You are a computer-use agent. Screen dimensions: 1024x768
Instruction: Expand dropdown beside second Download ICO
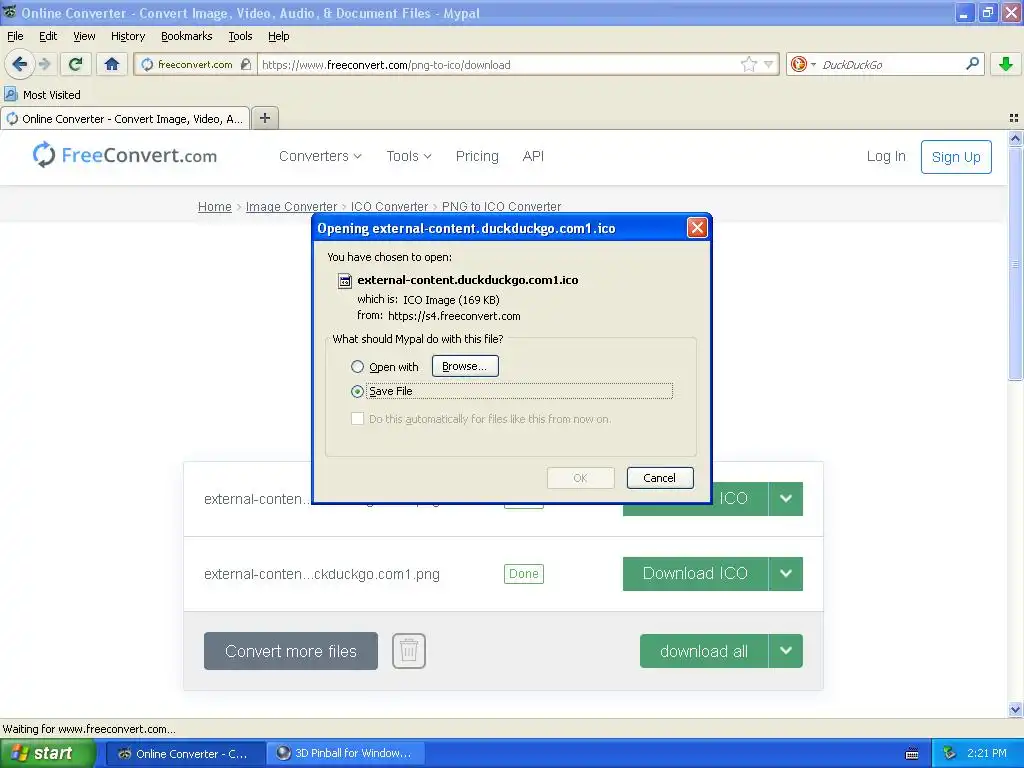(x=786, y=573)
